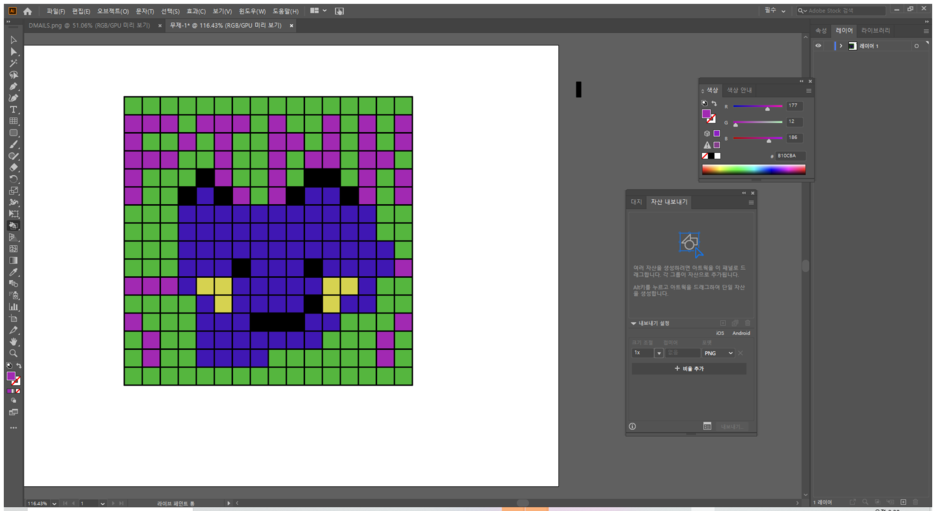
Task: Select the Rectangle shape tool
Action: pos(13,133)
